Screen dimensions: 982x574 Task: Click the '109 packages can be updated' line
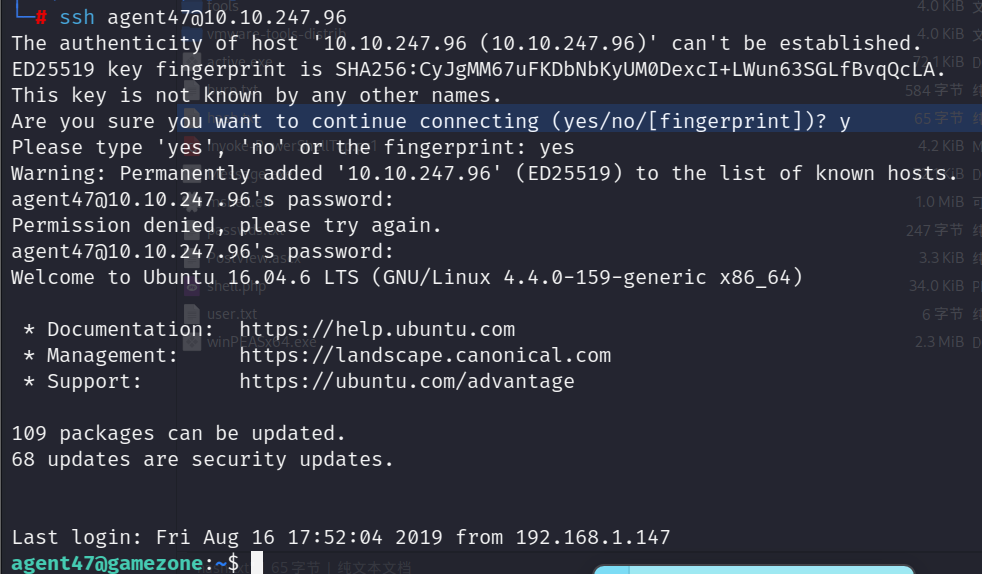(x=178, y=433)
